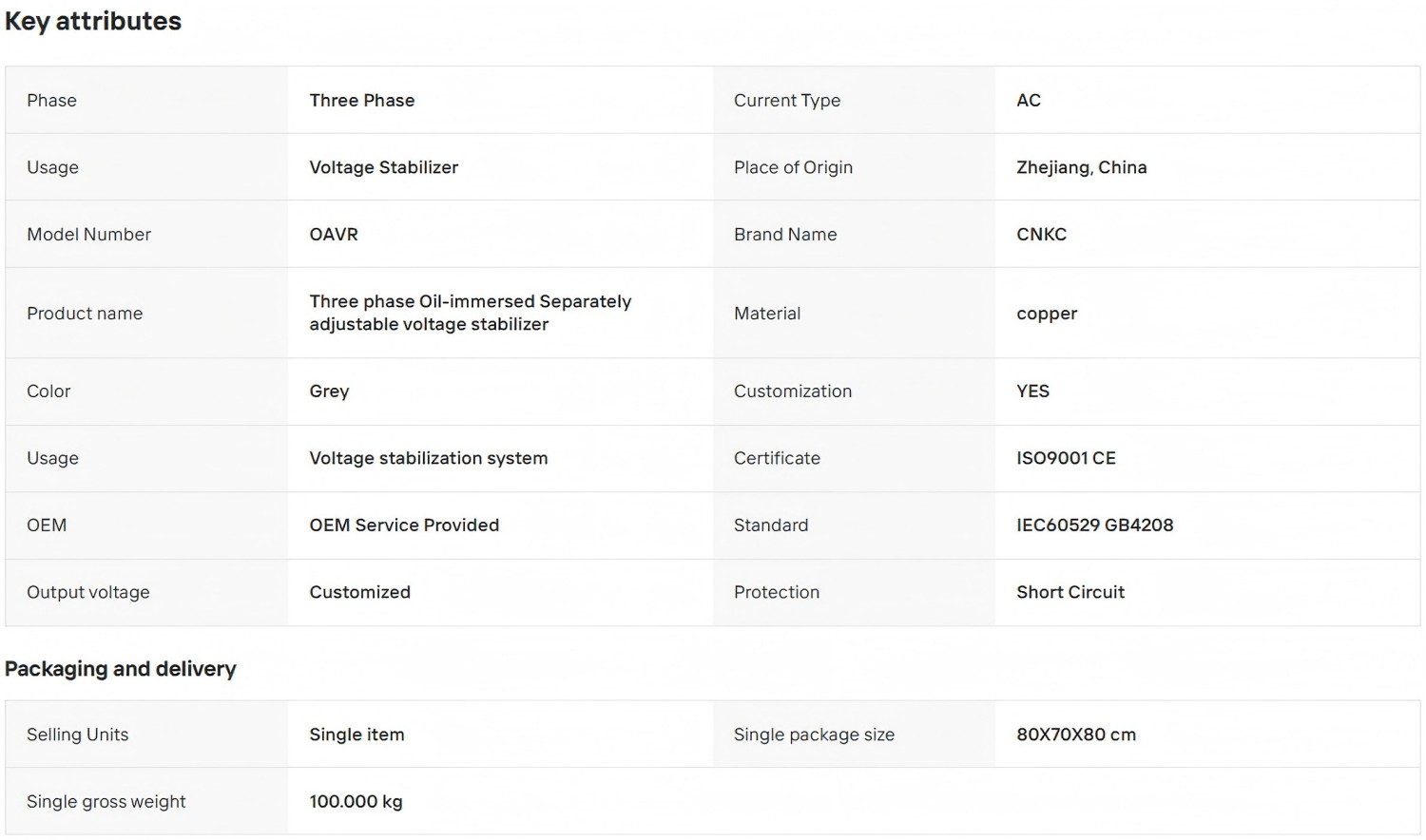Image resolution: width=1426 pixels, height=840 pixels.
Task: Select Zhejiang, China origin text
Action: click(x=1082, y=167)
